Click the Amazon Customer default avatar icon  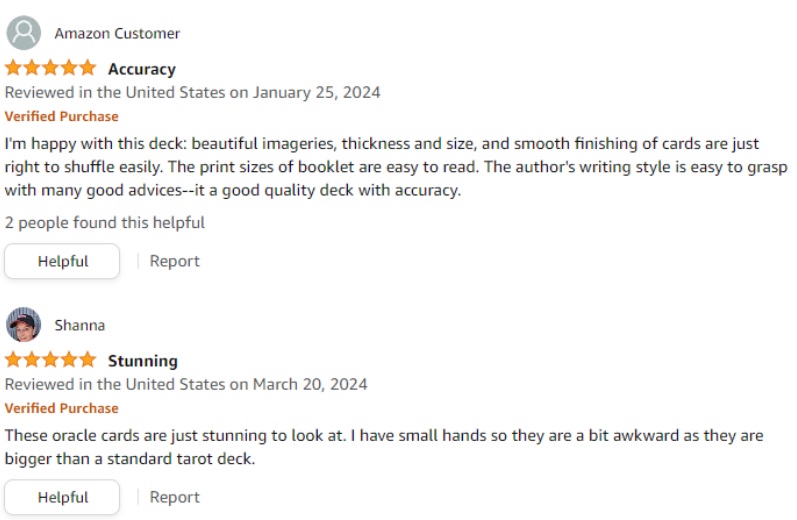coord(24,33)
